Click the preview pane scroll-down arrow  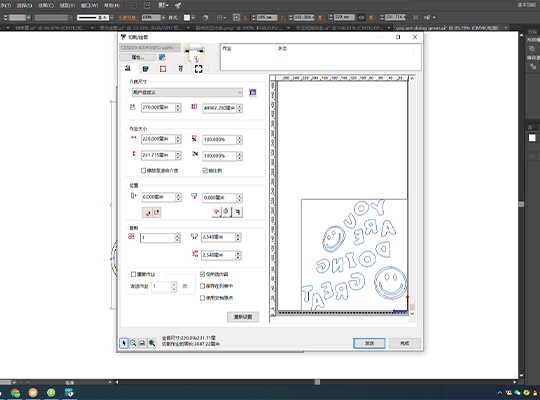pyautogui.click(x=412, y=314)
